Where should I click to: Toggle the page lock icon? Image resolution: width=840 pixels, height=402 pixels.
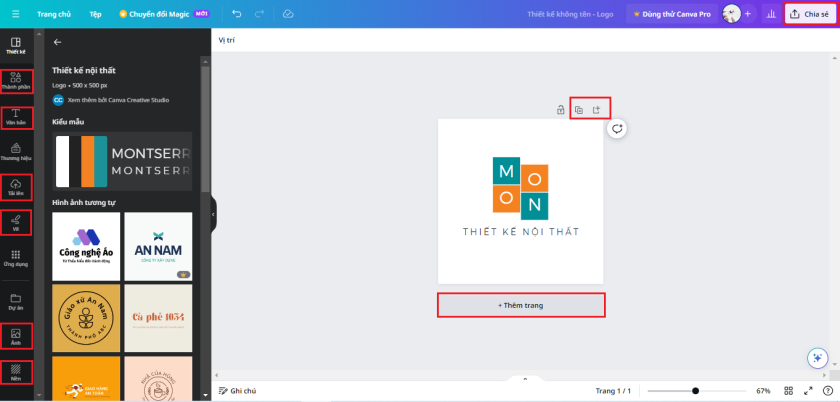click(x=561, y=110)
